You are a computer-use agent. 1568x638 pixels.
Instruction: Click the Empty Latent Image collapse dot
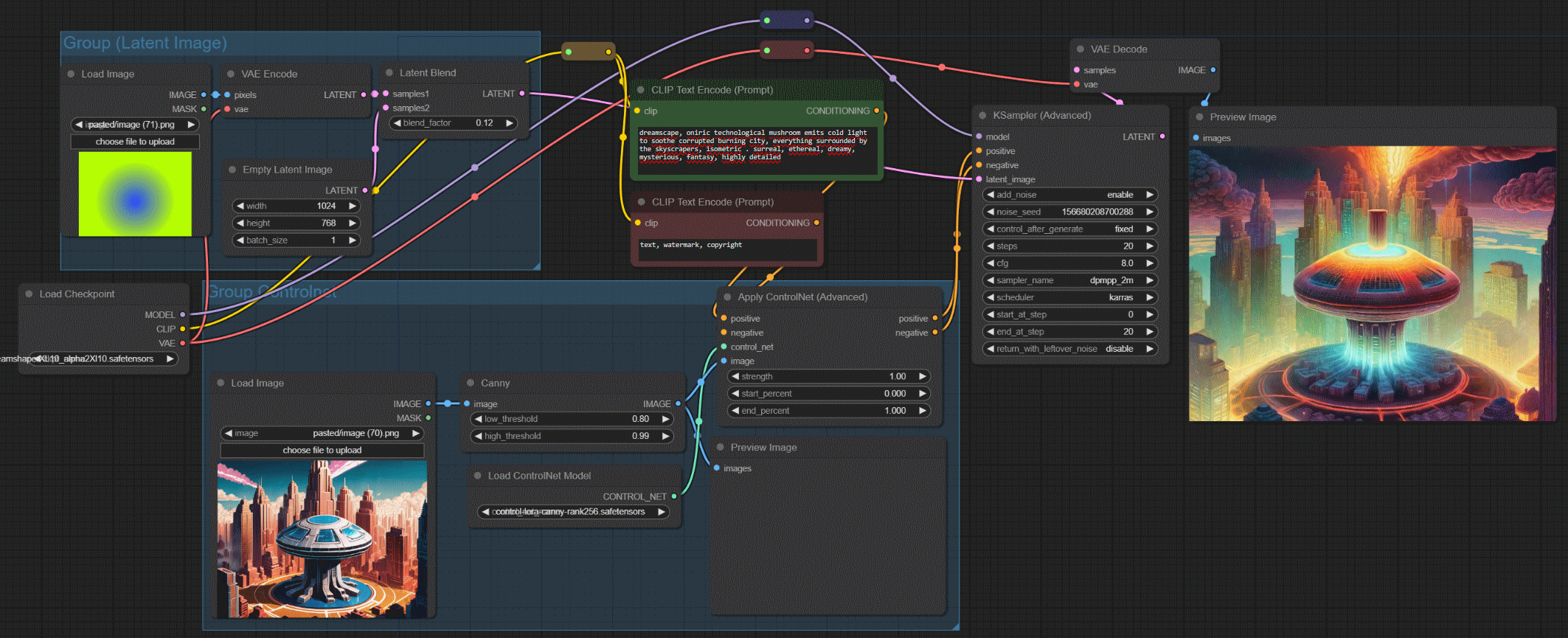(232, 170)
